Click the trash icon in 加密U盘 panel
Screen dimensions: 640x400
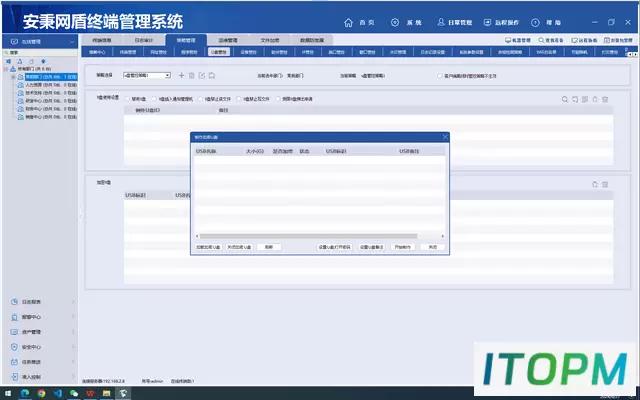point(605,184)
